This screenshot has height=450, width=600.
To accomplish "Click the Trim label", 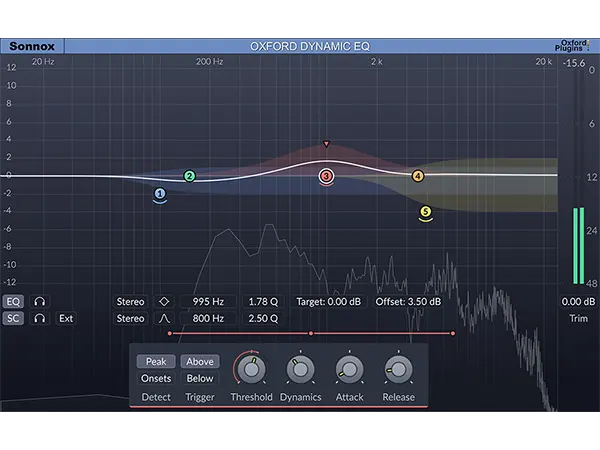I will (x=578, y=318).
